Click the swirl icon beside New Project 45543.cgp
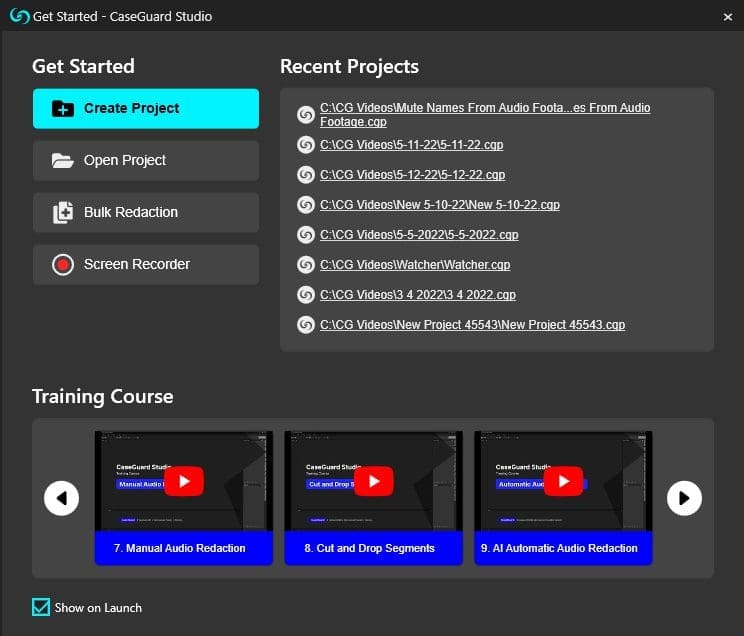This screenshot has width=744, height=636. coord(306,325)
